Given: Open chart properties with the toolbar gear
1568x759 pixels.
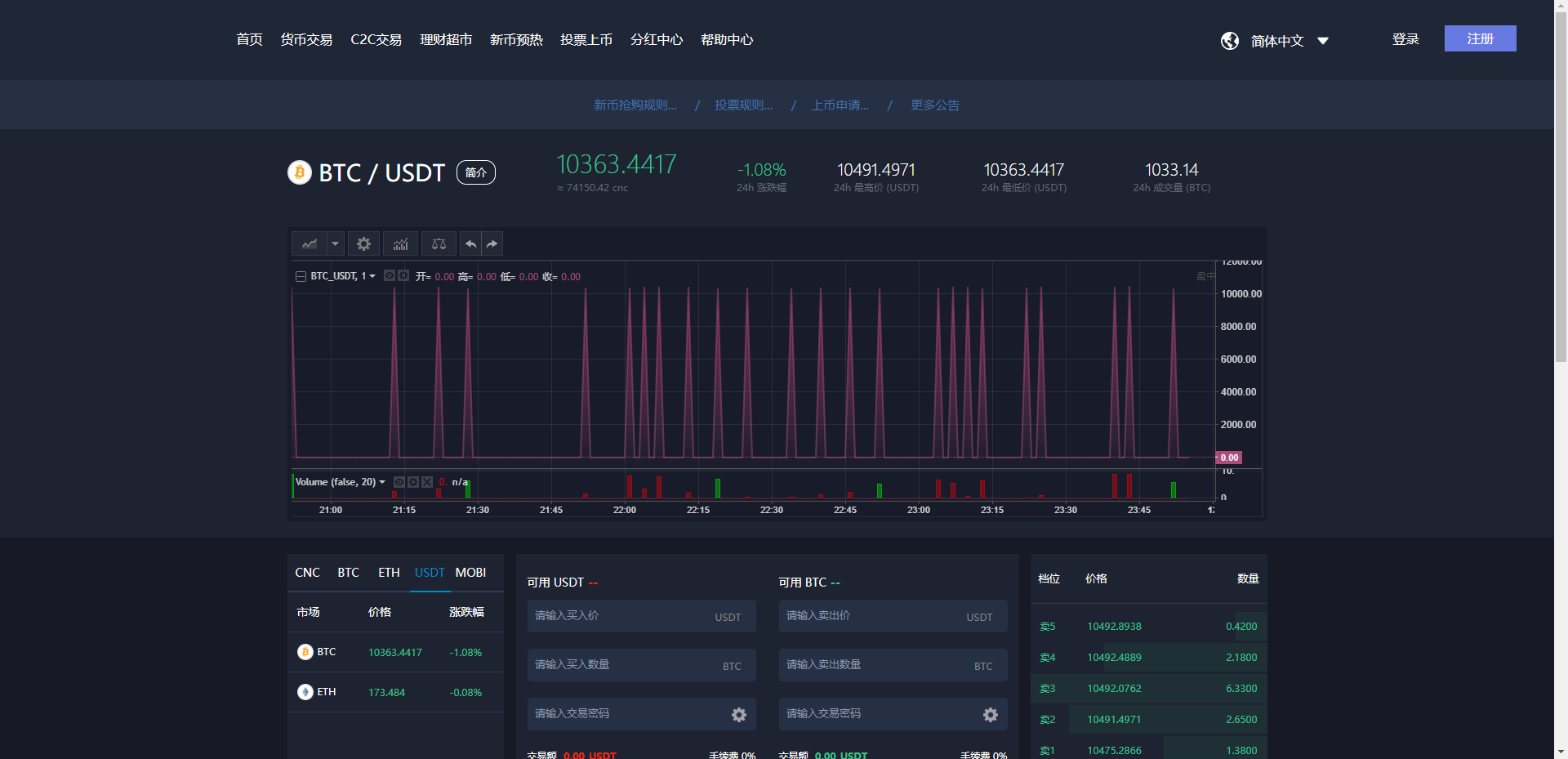Looking at the screenshot, I should 363,243.
